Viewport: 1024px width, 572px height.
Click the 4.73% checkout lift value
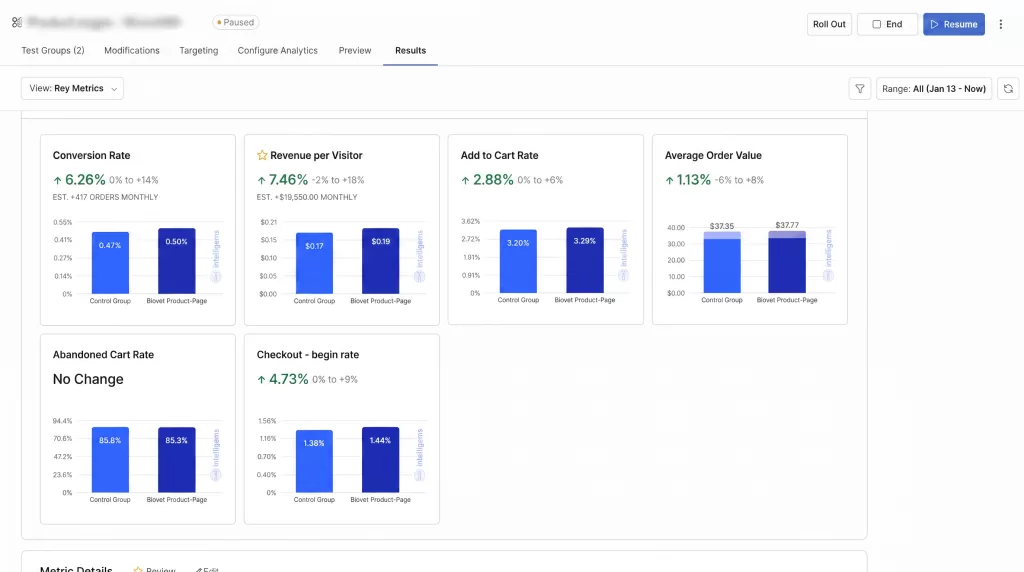pyautogui.click(x=288, y=379)
